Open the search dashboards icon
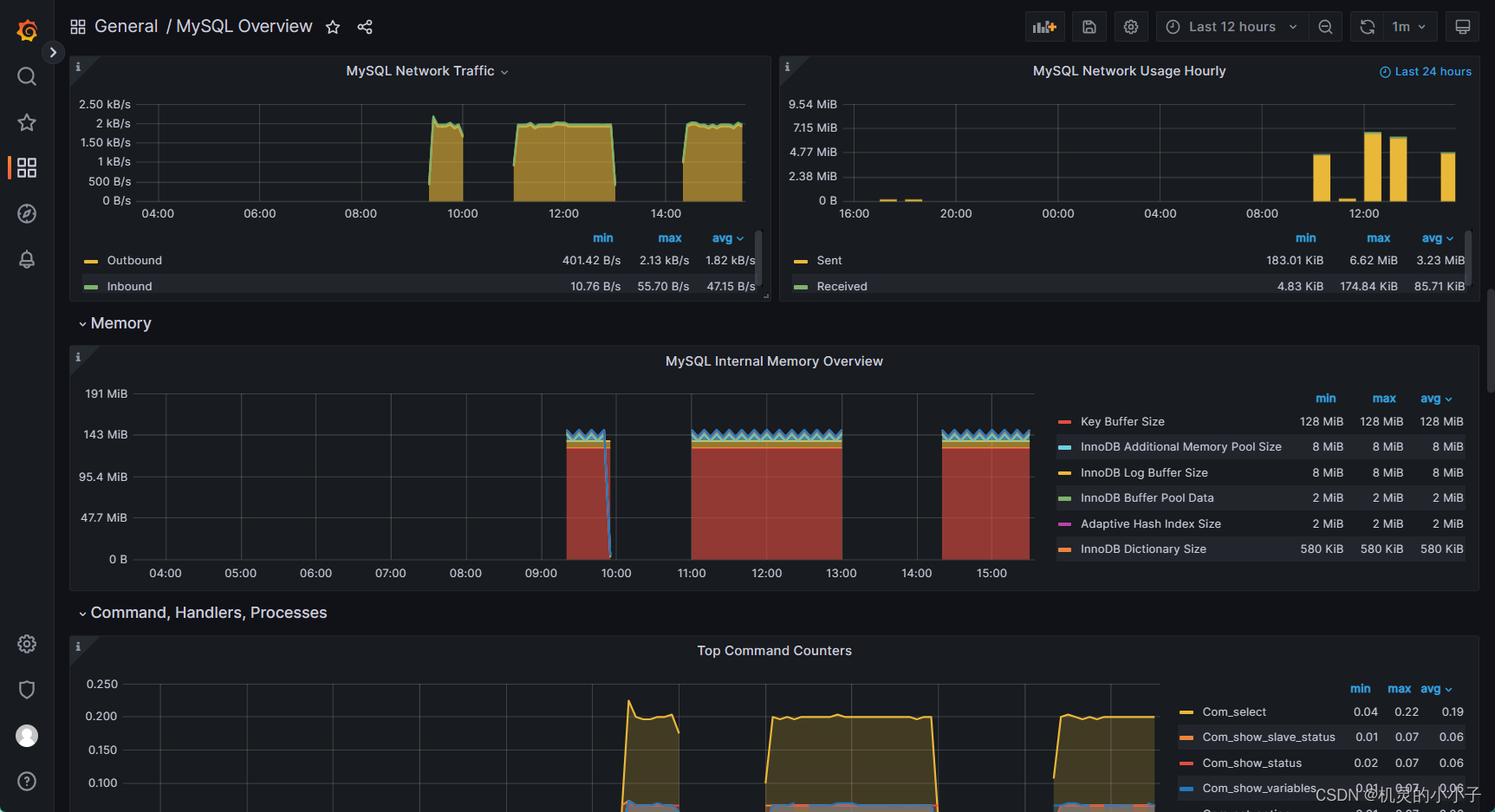1495x812 pixels. pyautogui.click(x=27, y=76)
